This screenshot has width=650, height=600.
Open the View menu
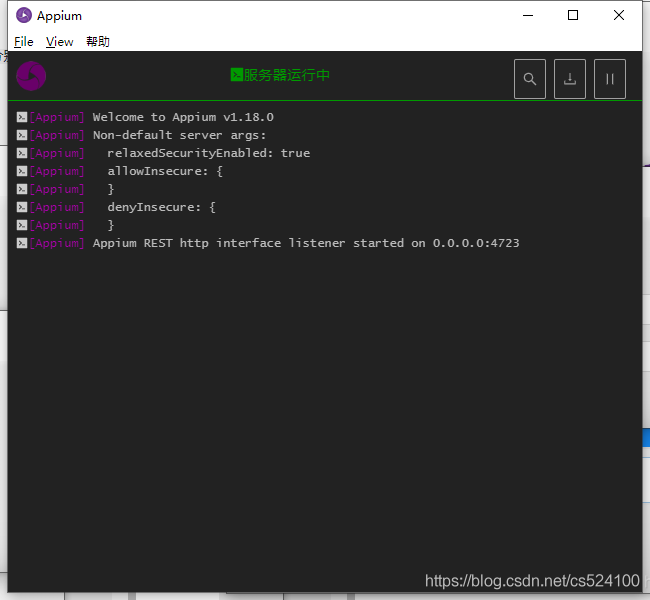[x=59, y=41]
